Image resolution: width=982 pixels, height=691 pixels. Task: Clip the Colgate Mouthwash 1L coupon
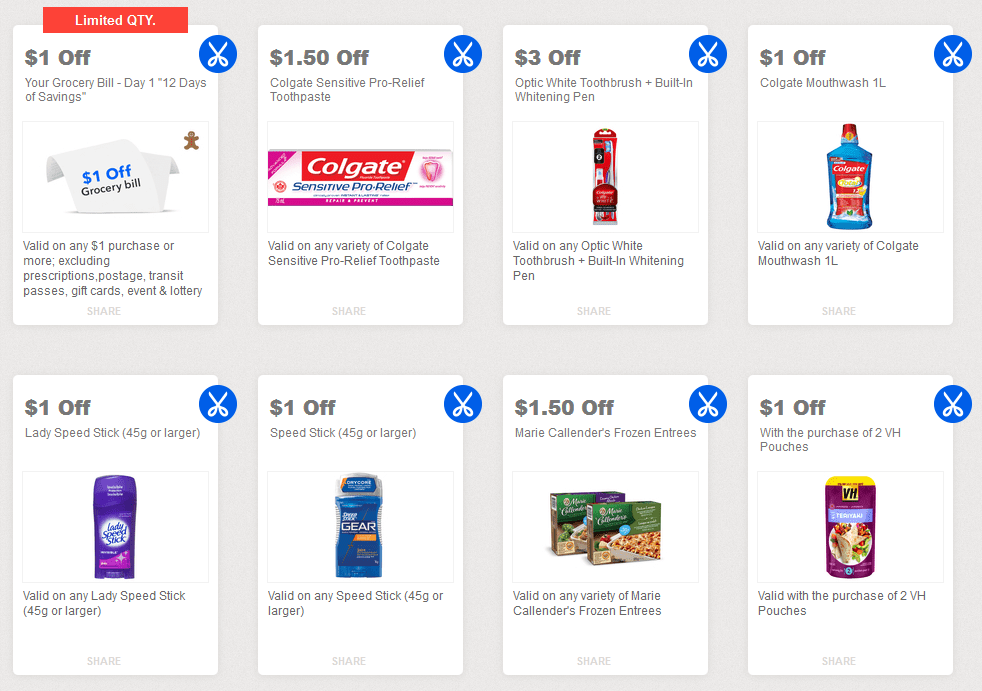[953, 55]
